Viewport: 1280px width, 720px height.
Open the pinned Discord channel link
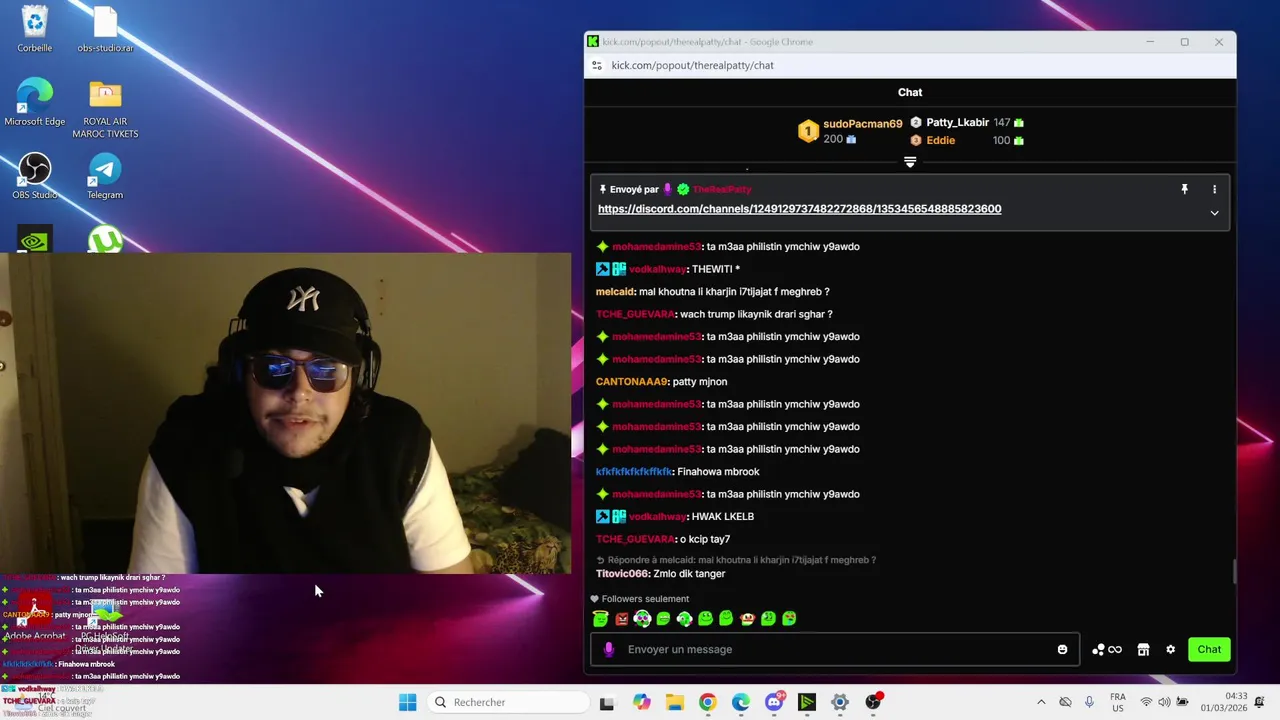click(x=799, y=209)
